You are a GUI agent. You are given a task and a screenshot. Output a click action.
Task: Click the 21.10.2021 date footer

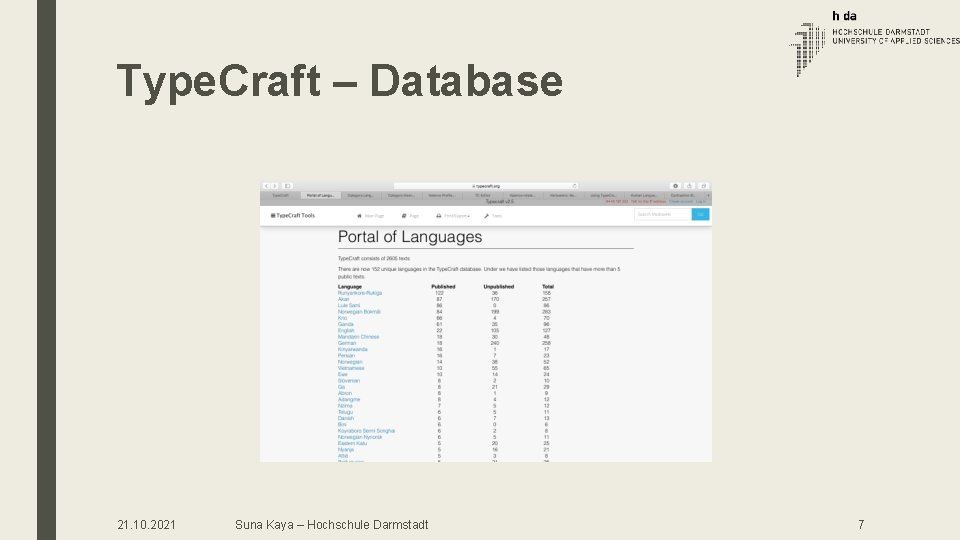point(146,525)
